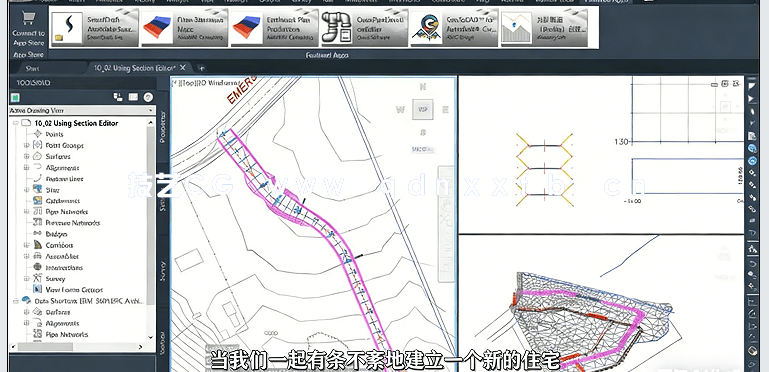The width and height of the screenshot is (769, 372).
Task: Collapse the Data Shortcuts tree node
Action: [16, 300]
